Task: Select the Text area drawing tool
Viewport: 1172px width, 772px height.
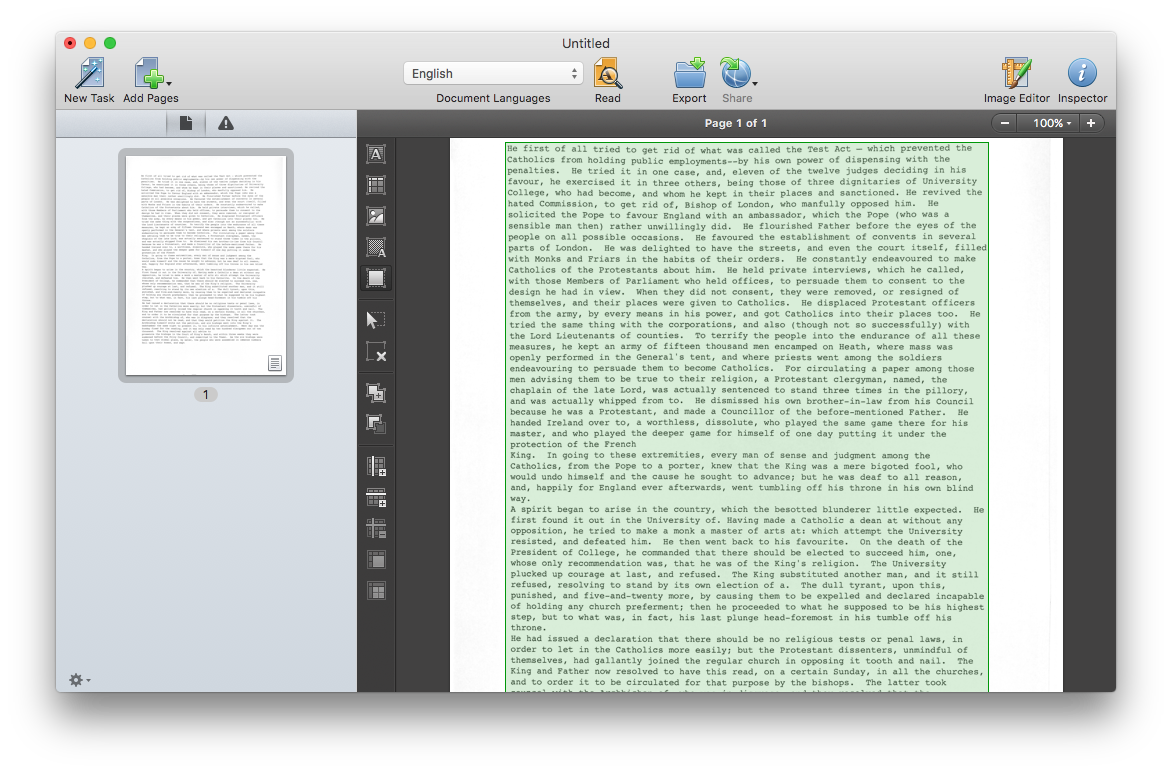Action: point(376,154)
